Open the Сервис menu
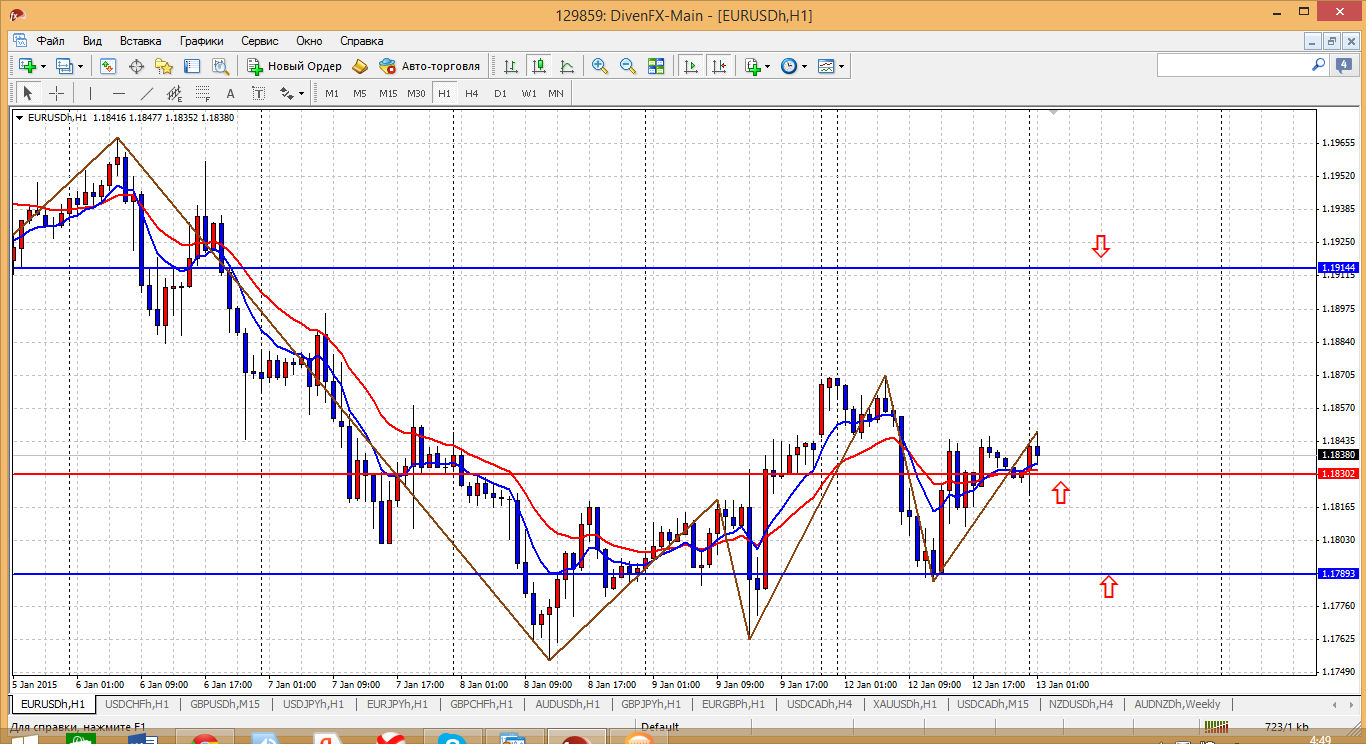This screenshot has width=1369, height=744. coord(260,41)
